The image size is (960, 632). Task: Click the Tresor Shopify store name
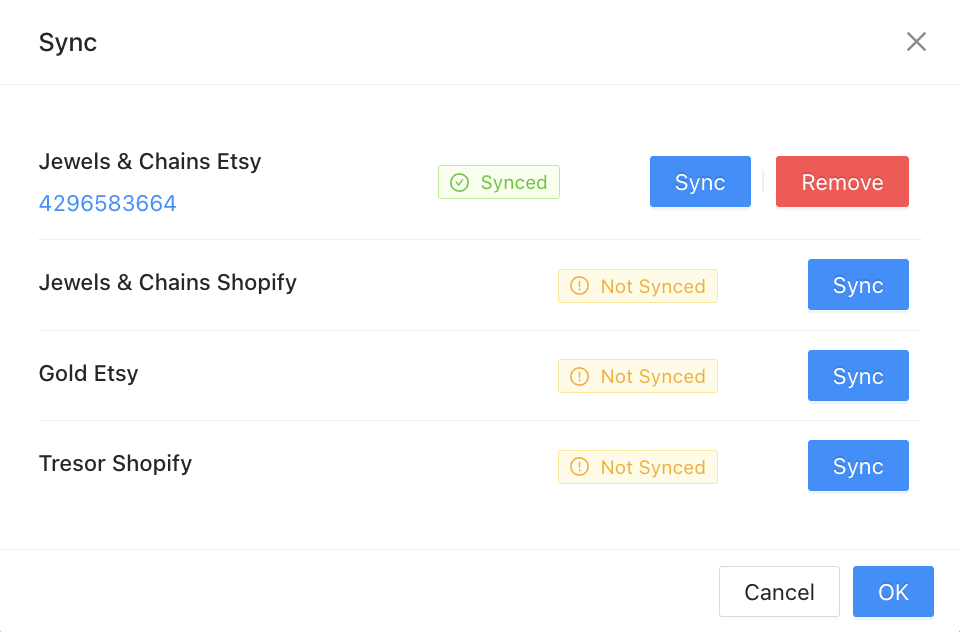click(115, 464)
